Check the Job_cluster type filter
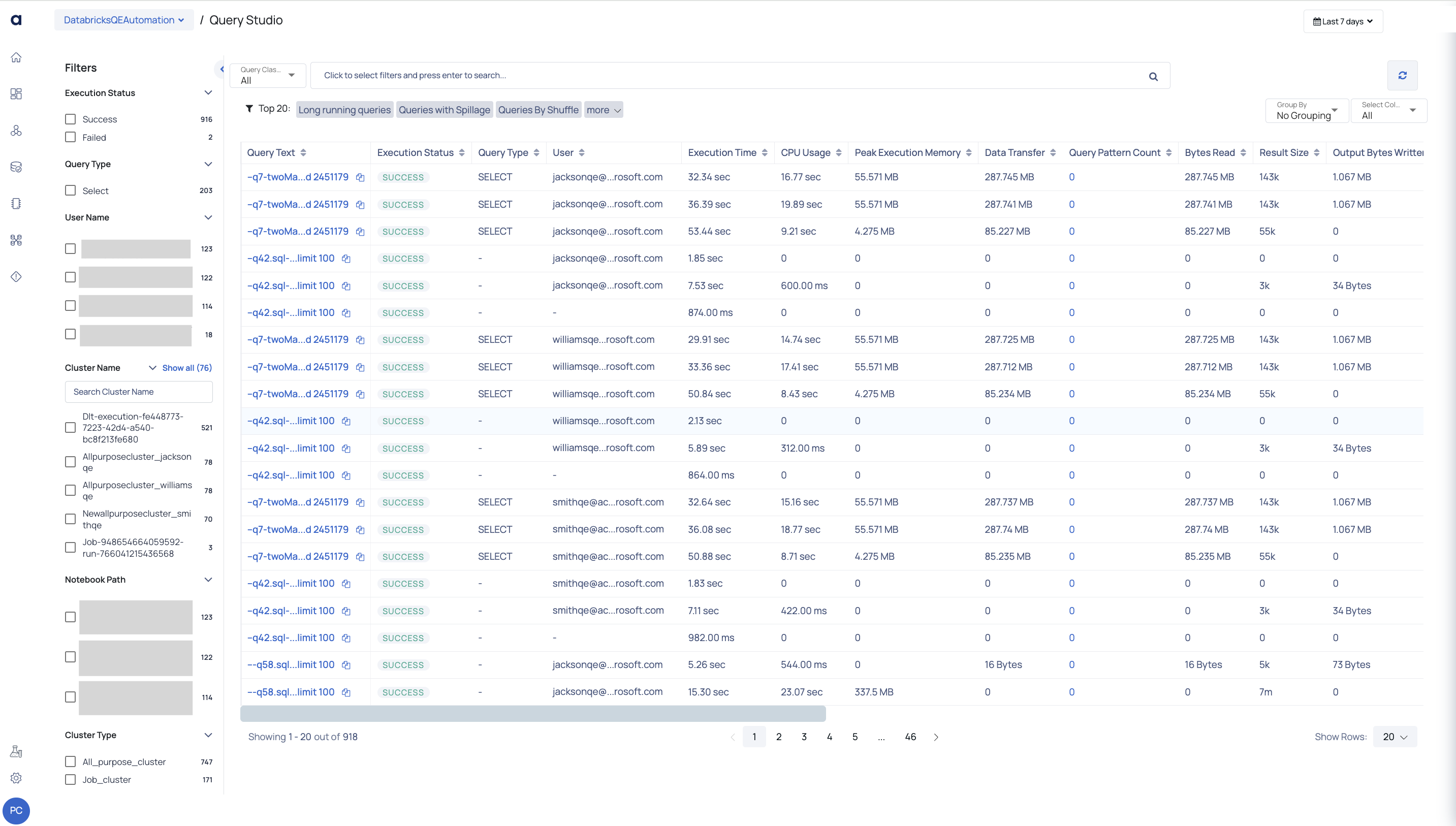1456x826 pixels. coord(70,779)
